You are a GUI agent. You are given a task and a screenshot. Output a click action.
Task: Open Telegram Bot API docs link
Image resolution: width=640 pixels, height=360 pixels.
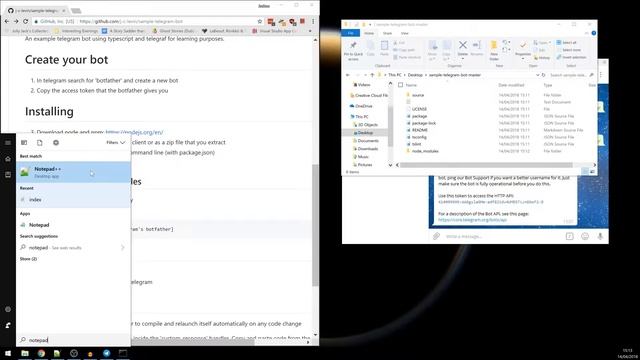click(472, 220)
